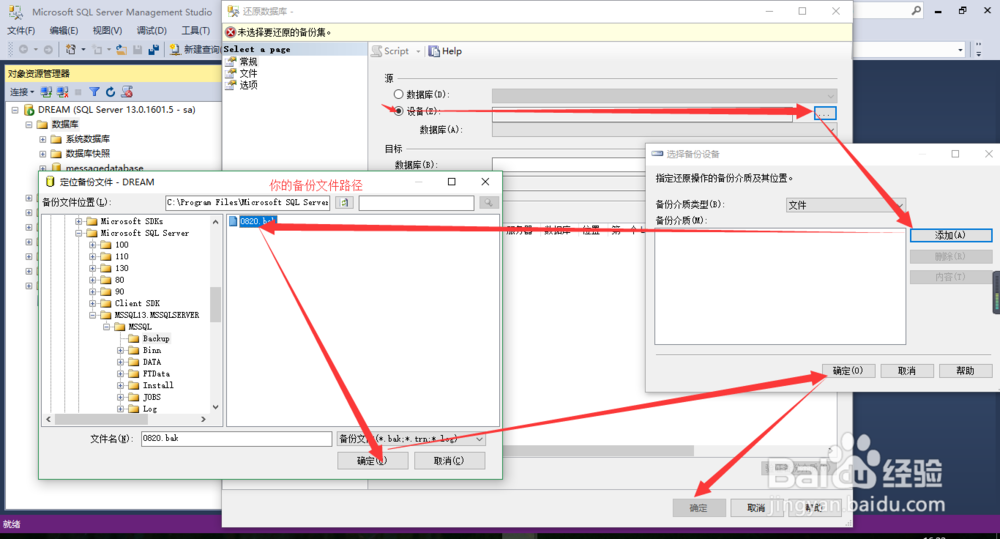1000x539 pixels.
Task: Click the browse (...) button for device
Action: click(x=825, y=114)
